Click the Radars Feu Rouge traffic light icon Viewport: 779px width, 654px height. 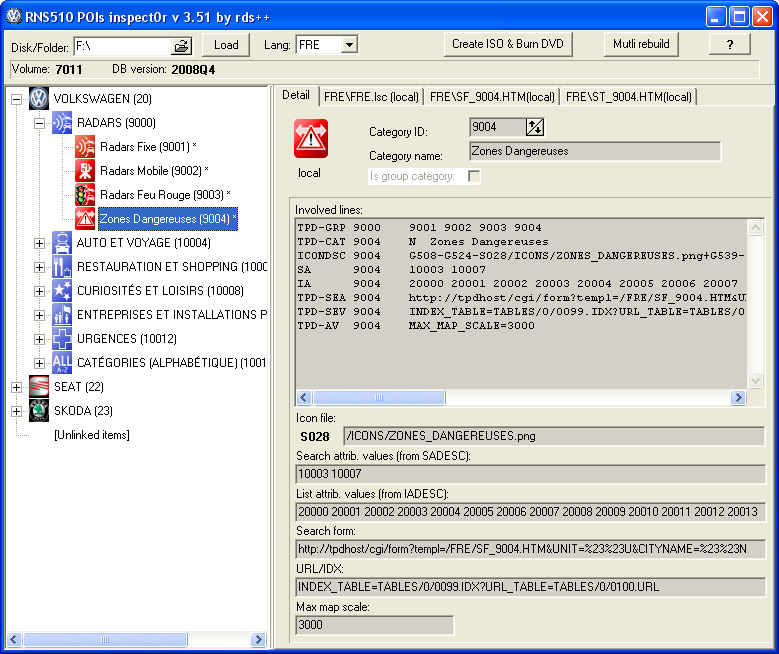(x=86, y=195)
